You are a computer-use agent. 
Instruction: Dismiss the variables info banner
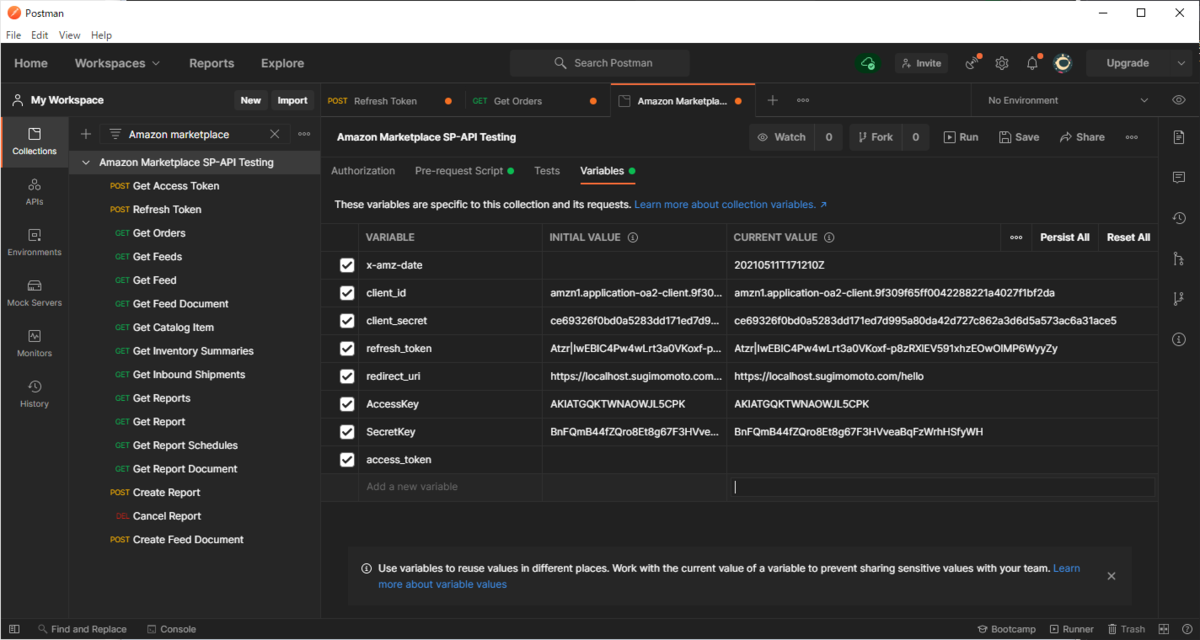(1111, 575)
